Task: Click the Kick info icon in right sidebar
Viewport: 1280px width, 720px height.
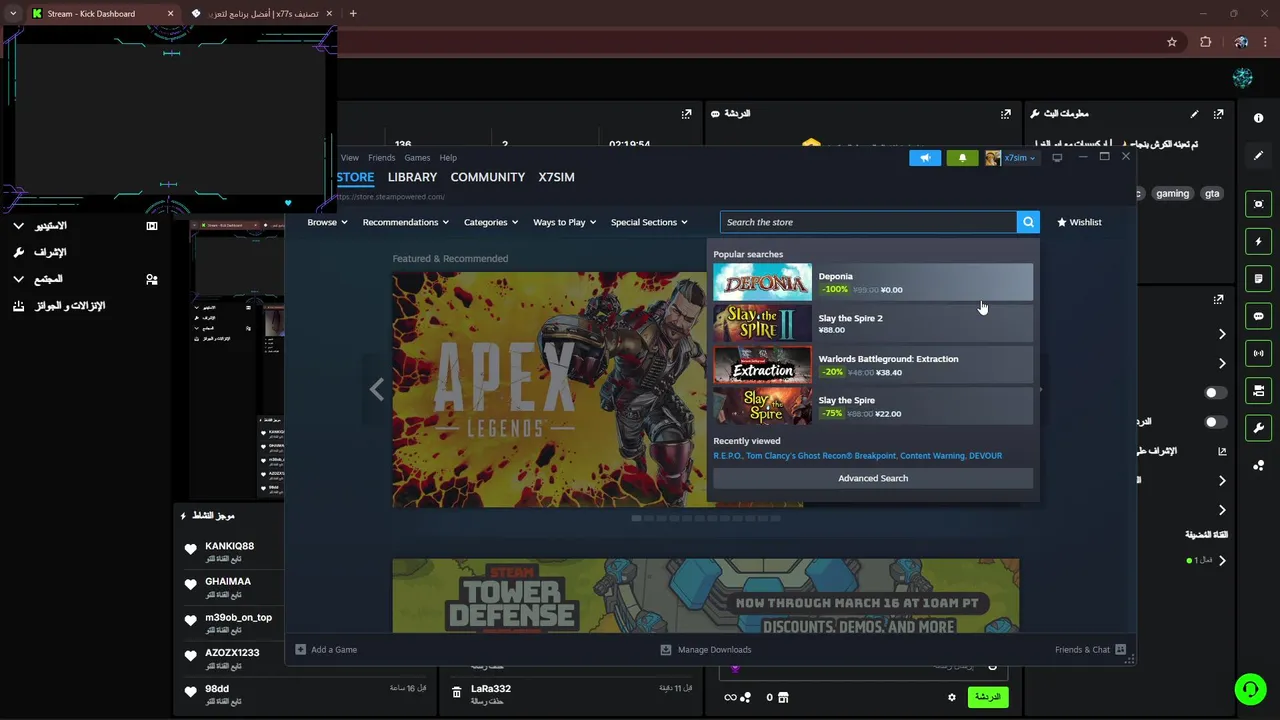Action: (1258, 118)
